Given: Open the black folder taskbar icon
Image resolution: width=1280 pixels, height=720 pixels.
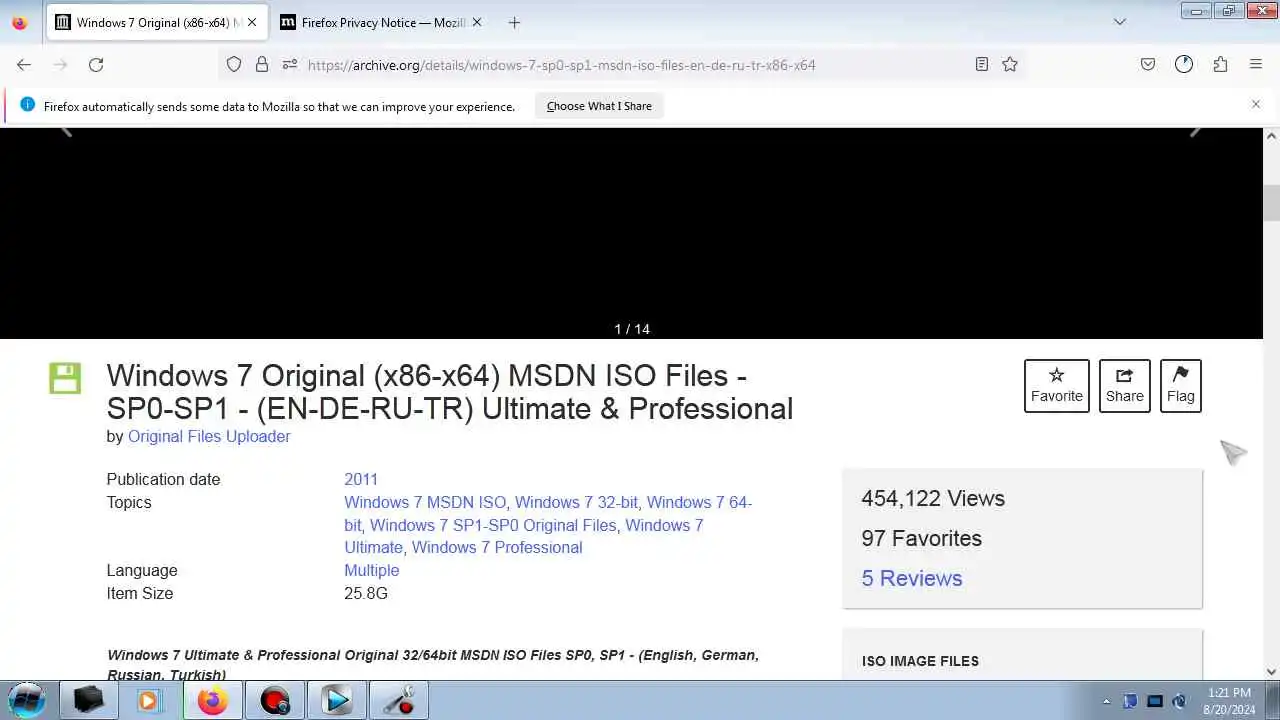Looking at the screenshot, I should tap(88, 700).
